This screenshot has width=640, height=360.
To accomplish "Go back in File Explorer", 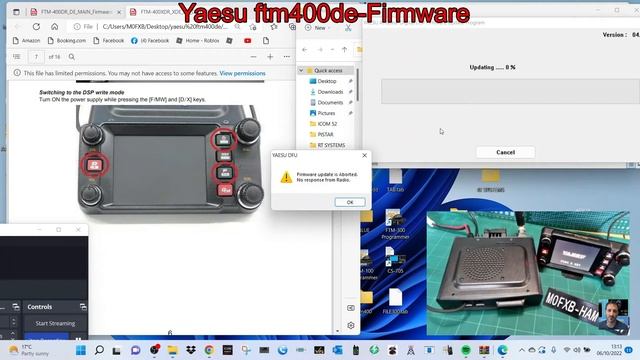I will point(304,50).
